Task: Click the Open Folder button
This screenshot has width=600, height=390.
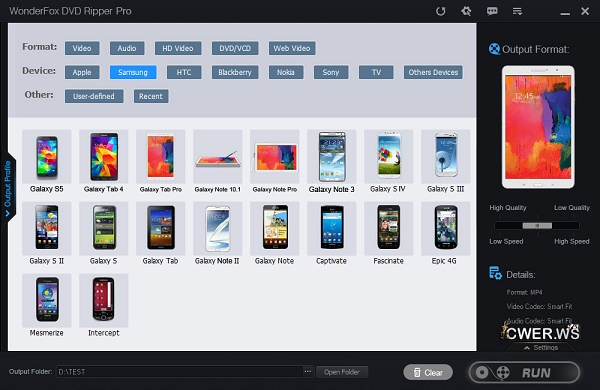Action: tap(342, 372)
